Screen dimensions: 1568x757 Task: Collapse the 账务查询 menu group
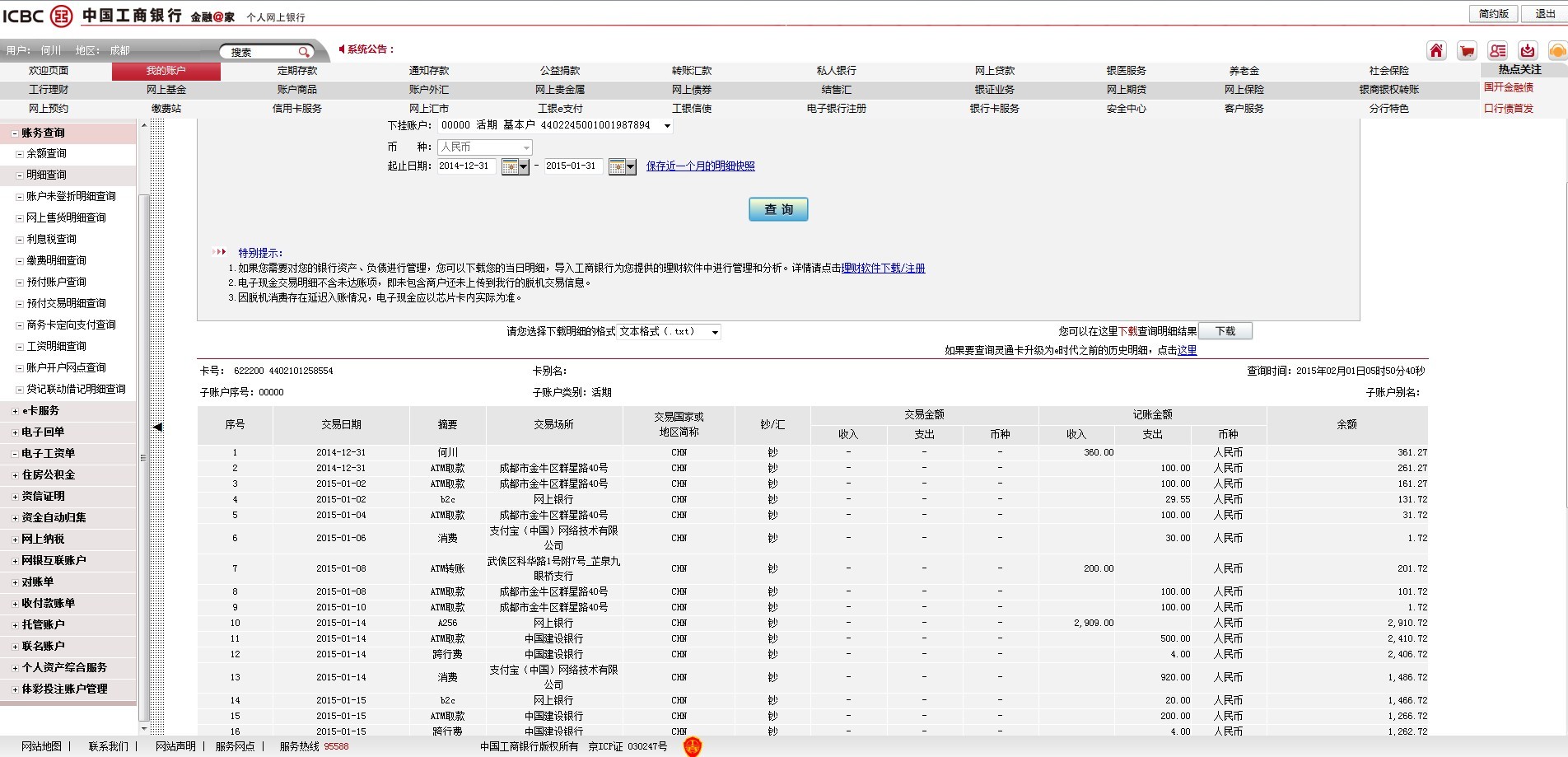coord(14,133)
